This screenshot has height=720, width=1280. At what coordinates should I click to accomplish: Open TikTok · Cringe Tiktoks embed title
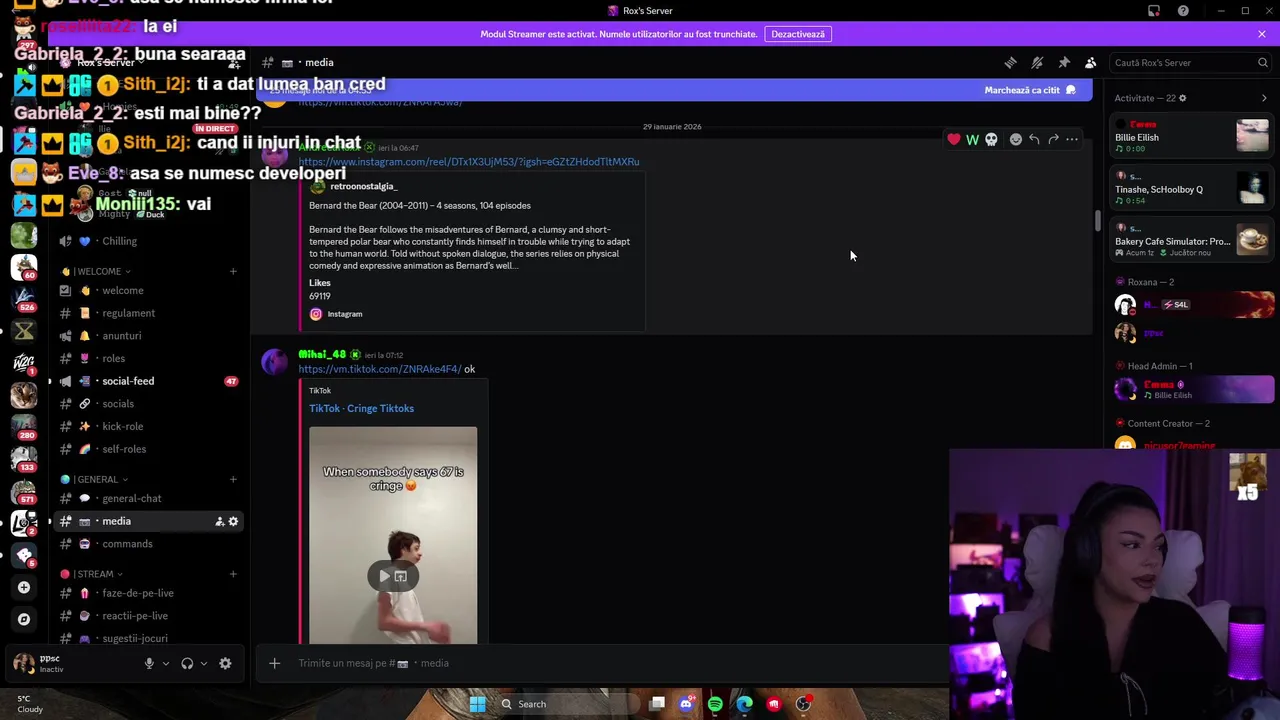pos(361,408)
